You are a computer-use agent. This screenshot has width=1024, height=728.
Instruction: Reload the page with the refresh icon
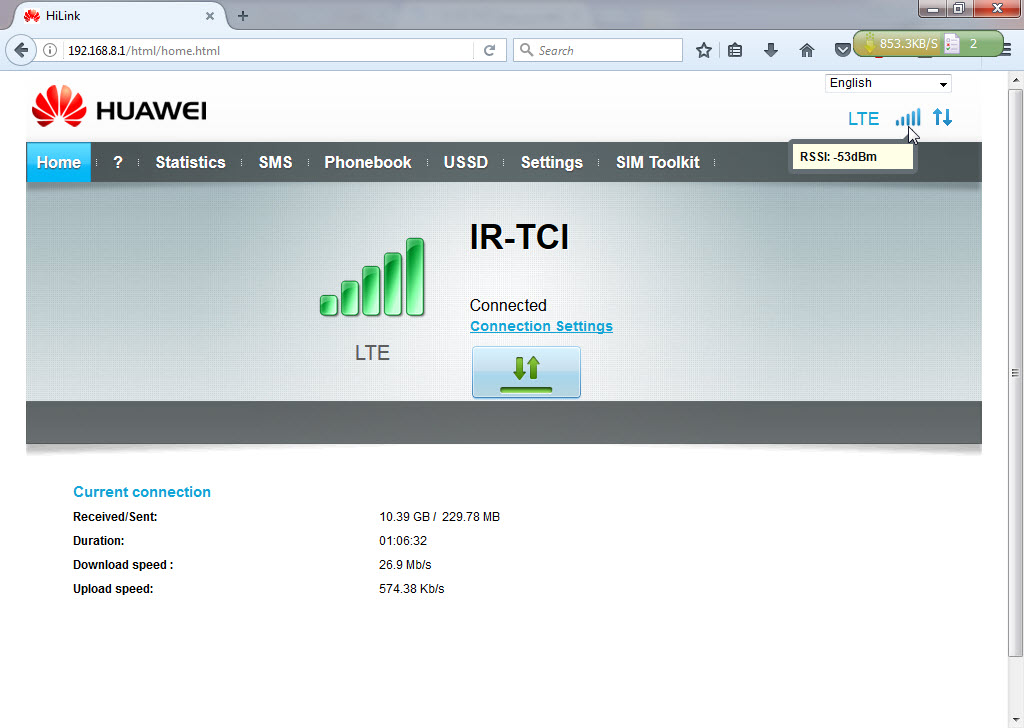point(489,50)
